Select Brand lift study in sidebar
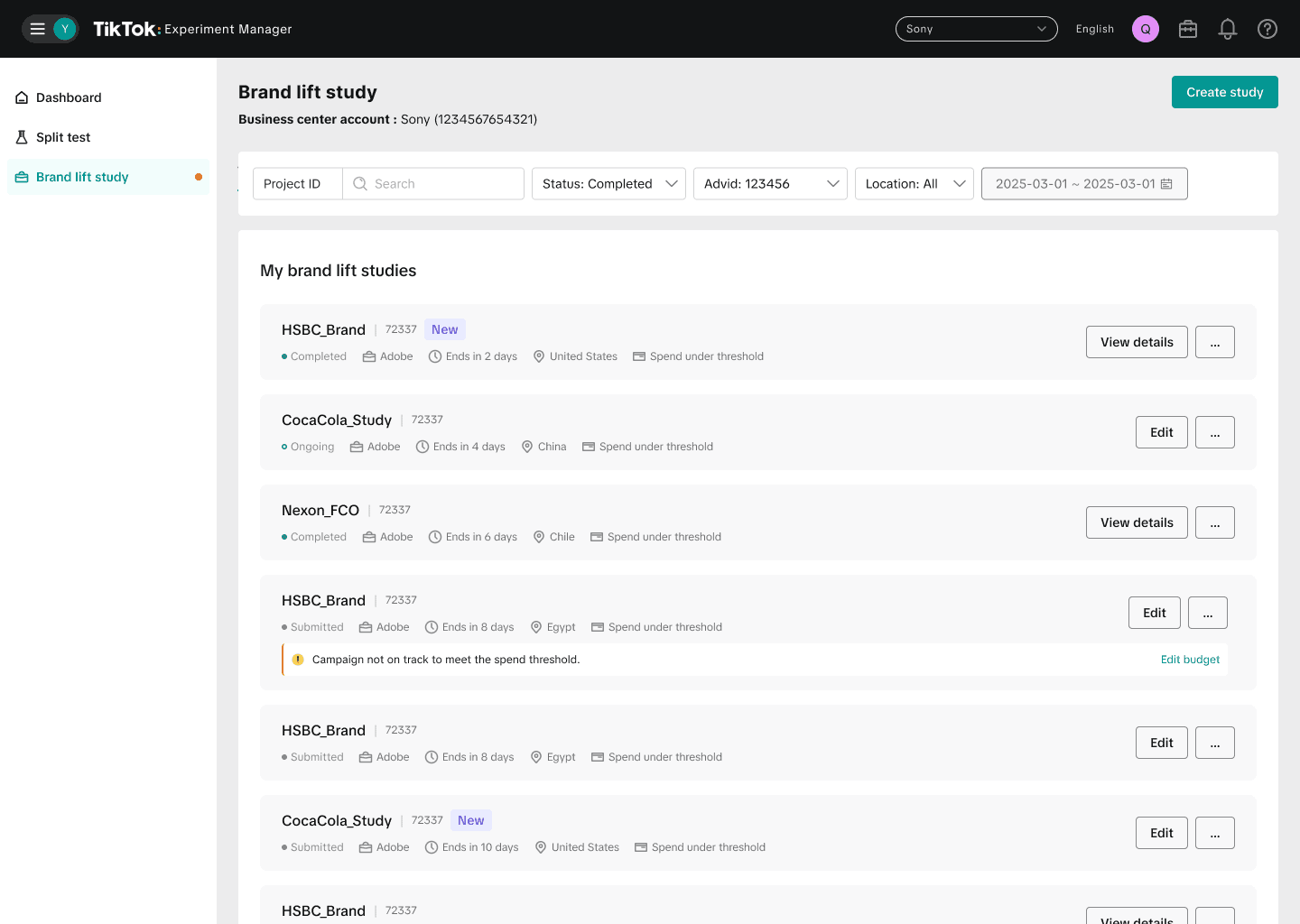This screenshot has height=924, width=1300. click(108, 177)
